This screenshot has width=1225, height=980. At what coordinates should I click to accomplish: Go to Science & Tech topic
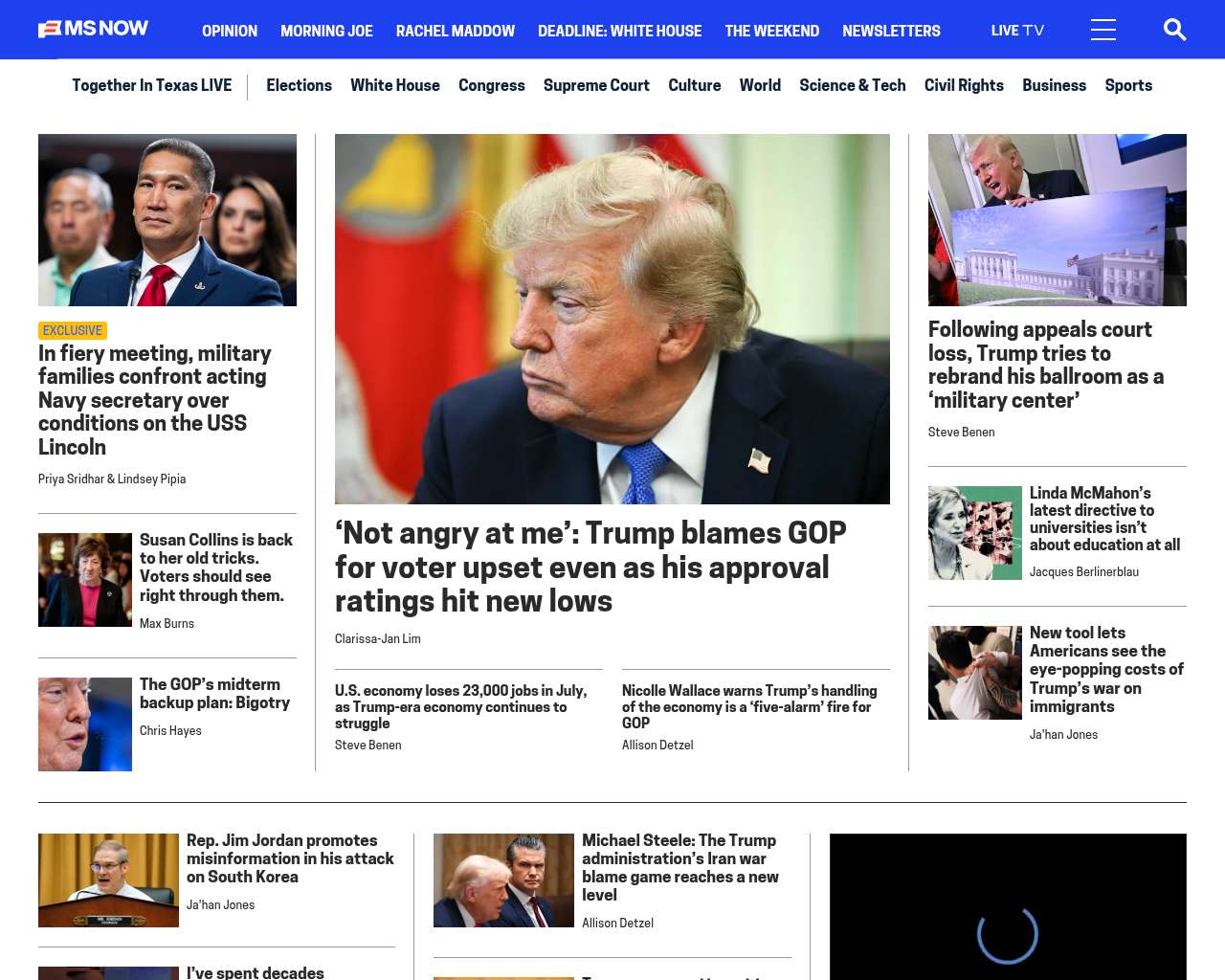click(x=853, y=85)
